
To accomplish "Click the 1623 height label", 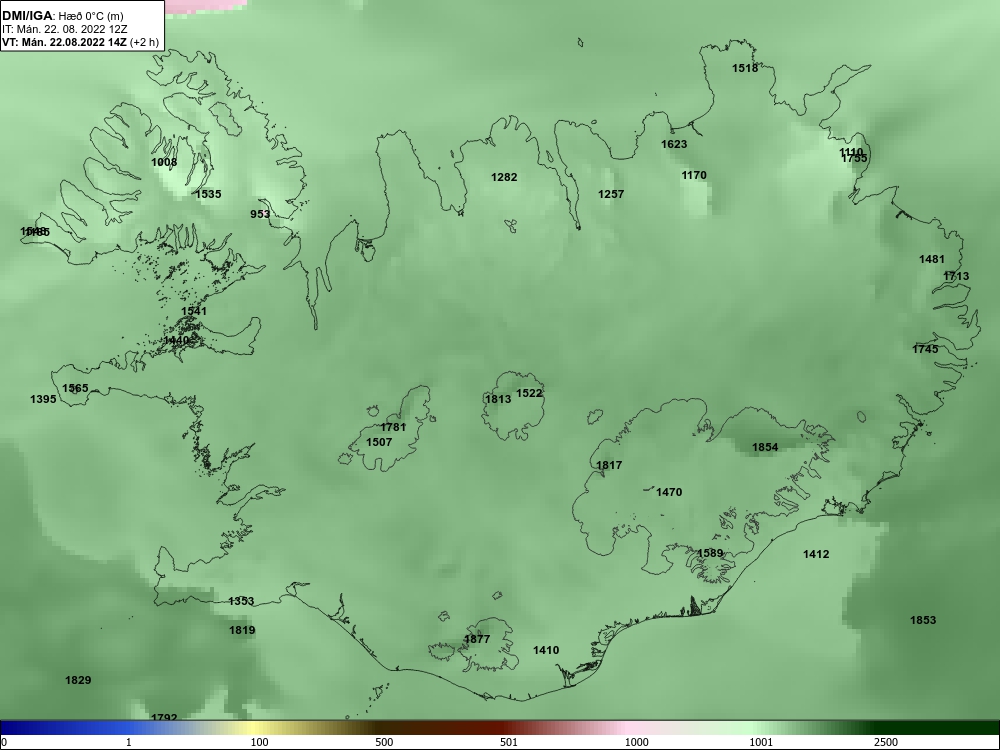I will coord(674,144).
